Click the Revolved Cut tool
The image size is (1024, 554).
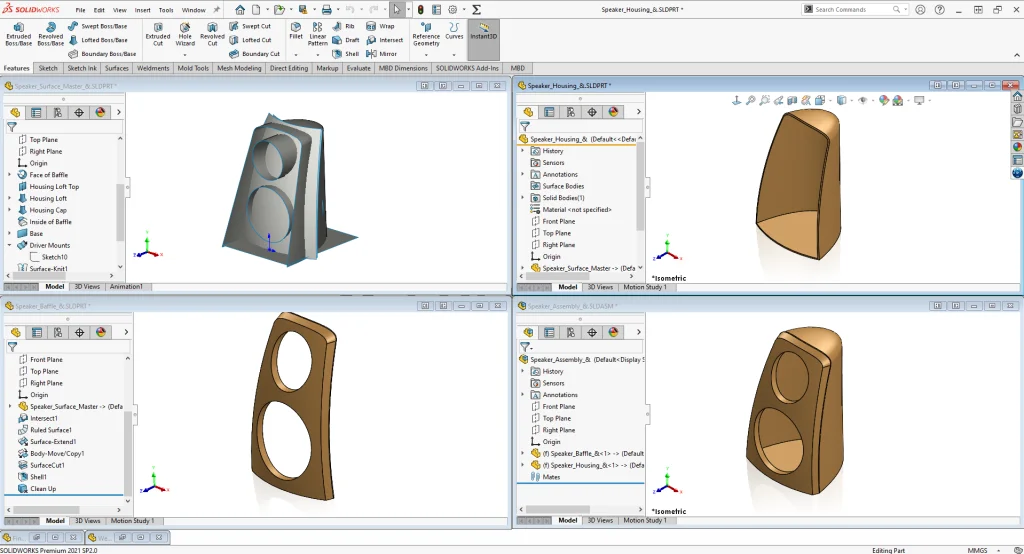coord(212,34)
